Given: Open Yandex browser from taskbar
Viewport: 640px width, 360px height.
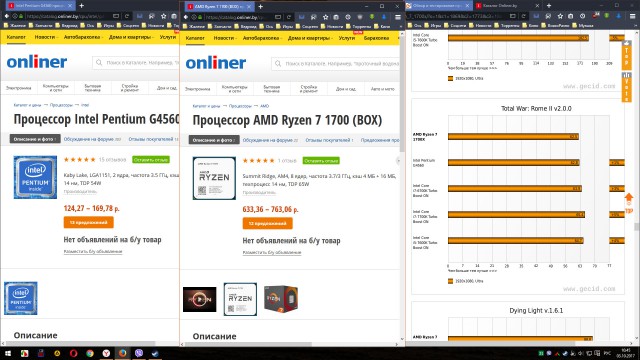Looking at the screenshot, I should 106,353.
